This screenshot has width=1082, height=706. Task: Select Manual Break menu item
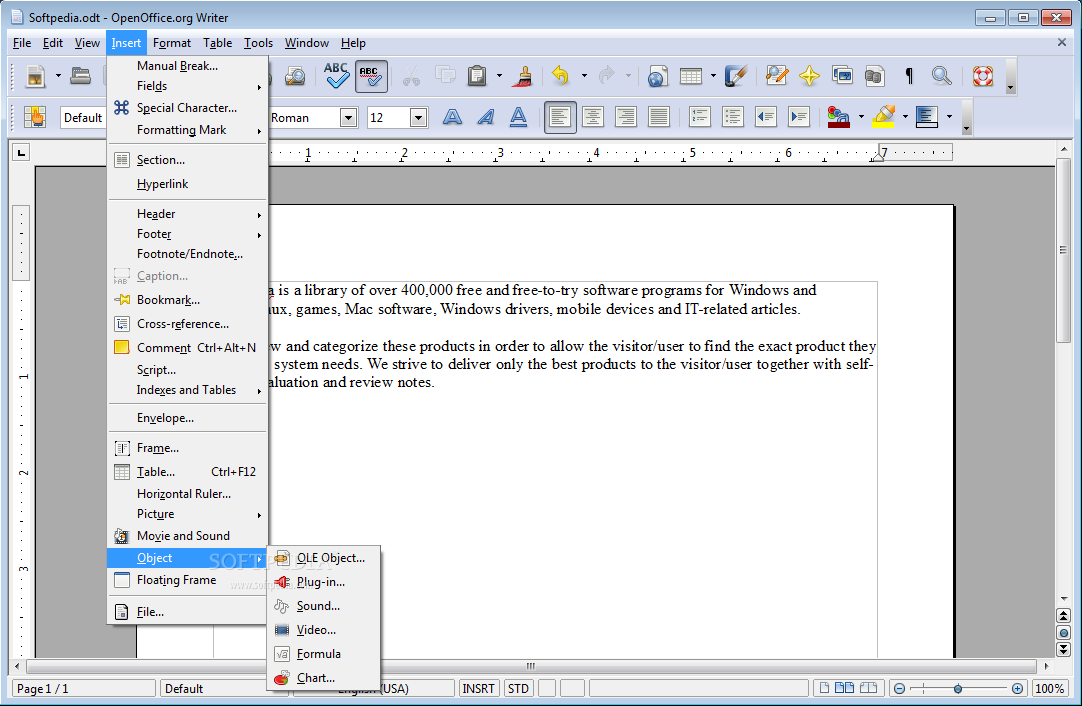[187, 66]
